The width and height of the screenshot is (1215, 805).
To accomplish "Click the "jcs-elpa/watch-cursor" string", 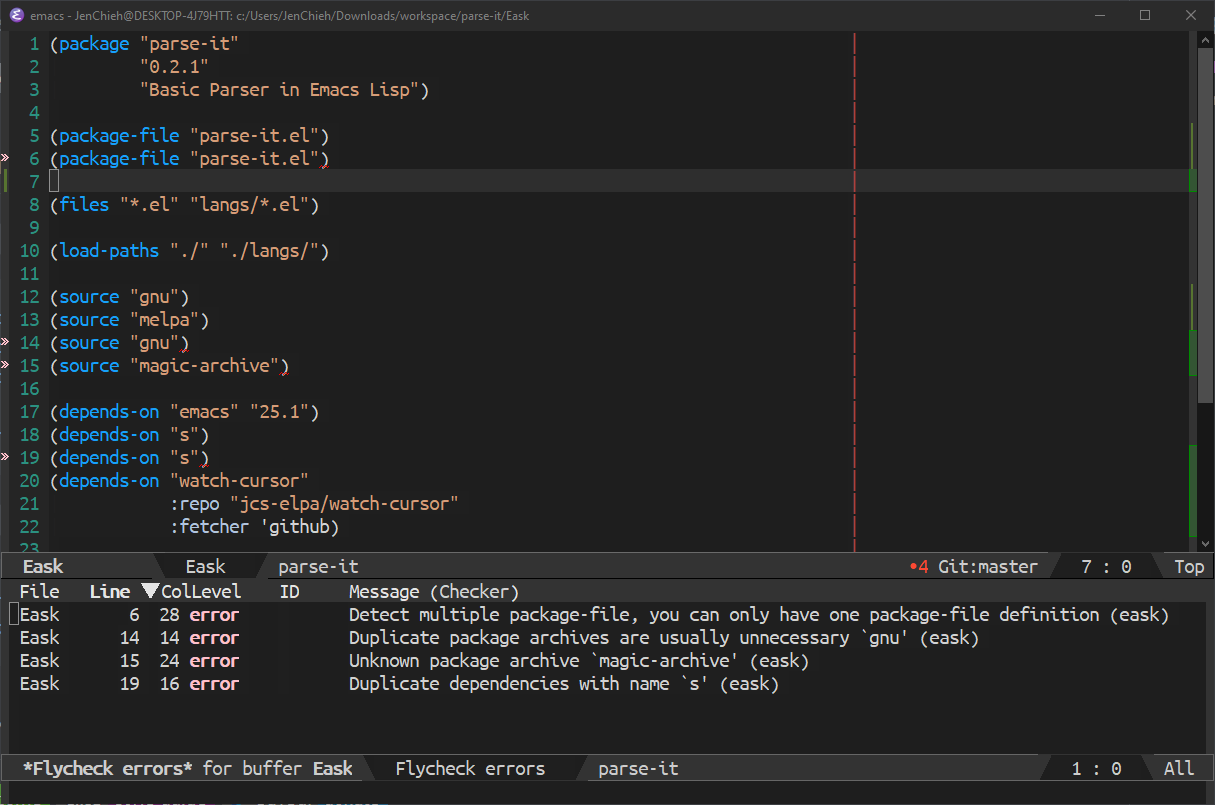I will [x=345, y=504].
